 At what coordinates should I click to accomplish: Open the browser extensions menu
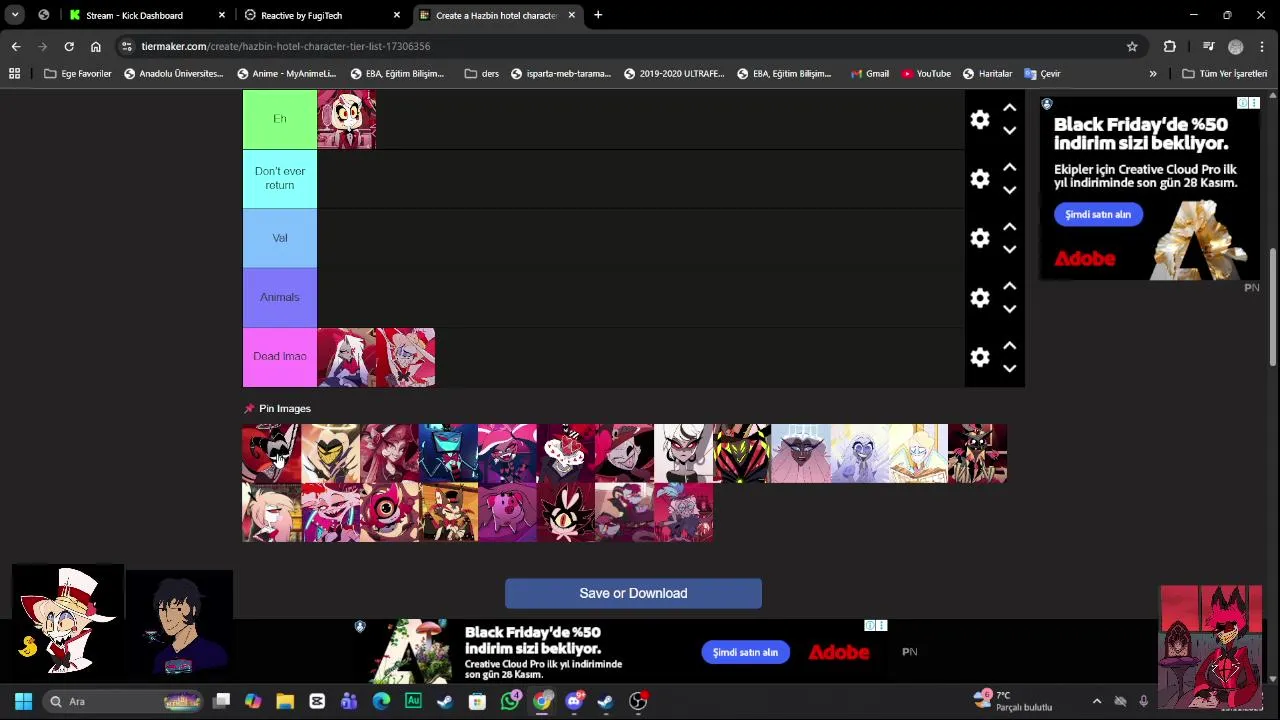coord(1169,46)
